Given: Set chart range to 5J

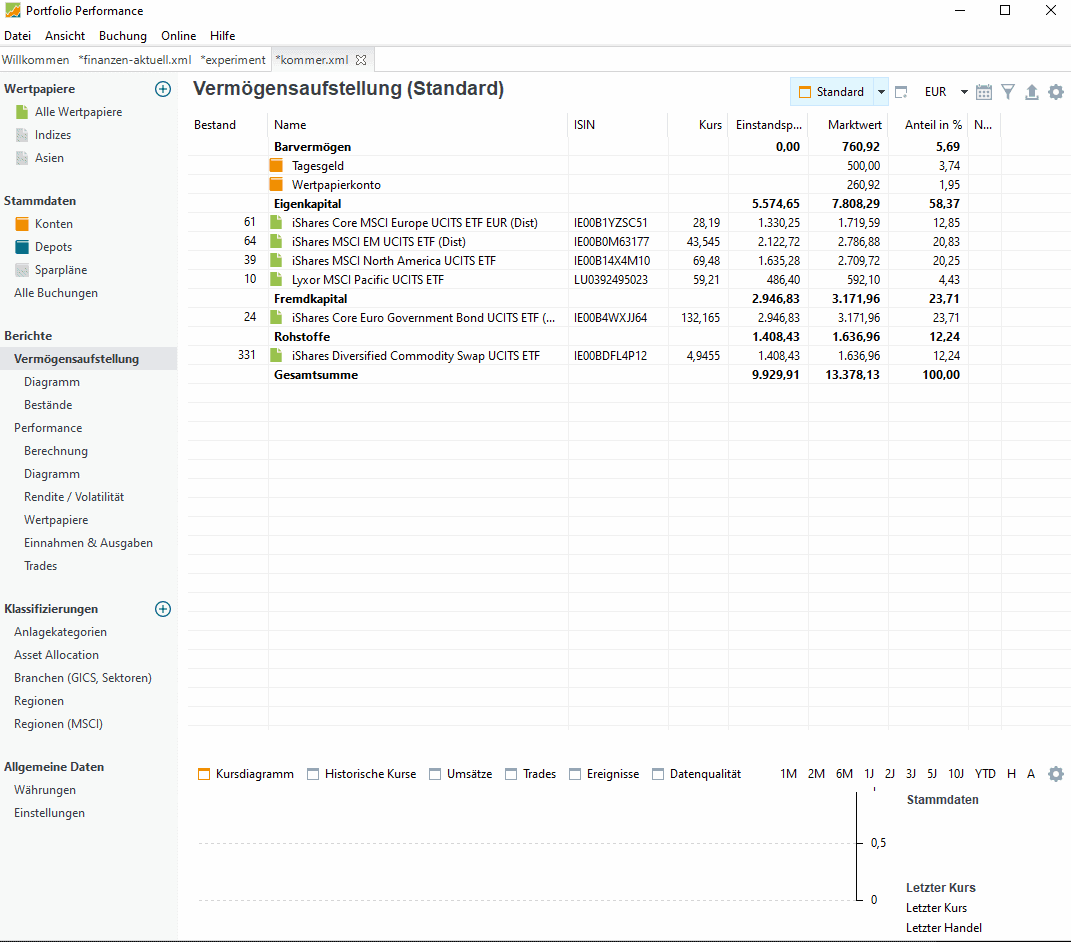Looking at the screenshot, I should click(932, 774).
